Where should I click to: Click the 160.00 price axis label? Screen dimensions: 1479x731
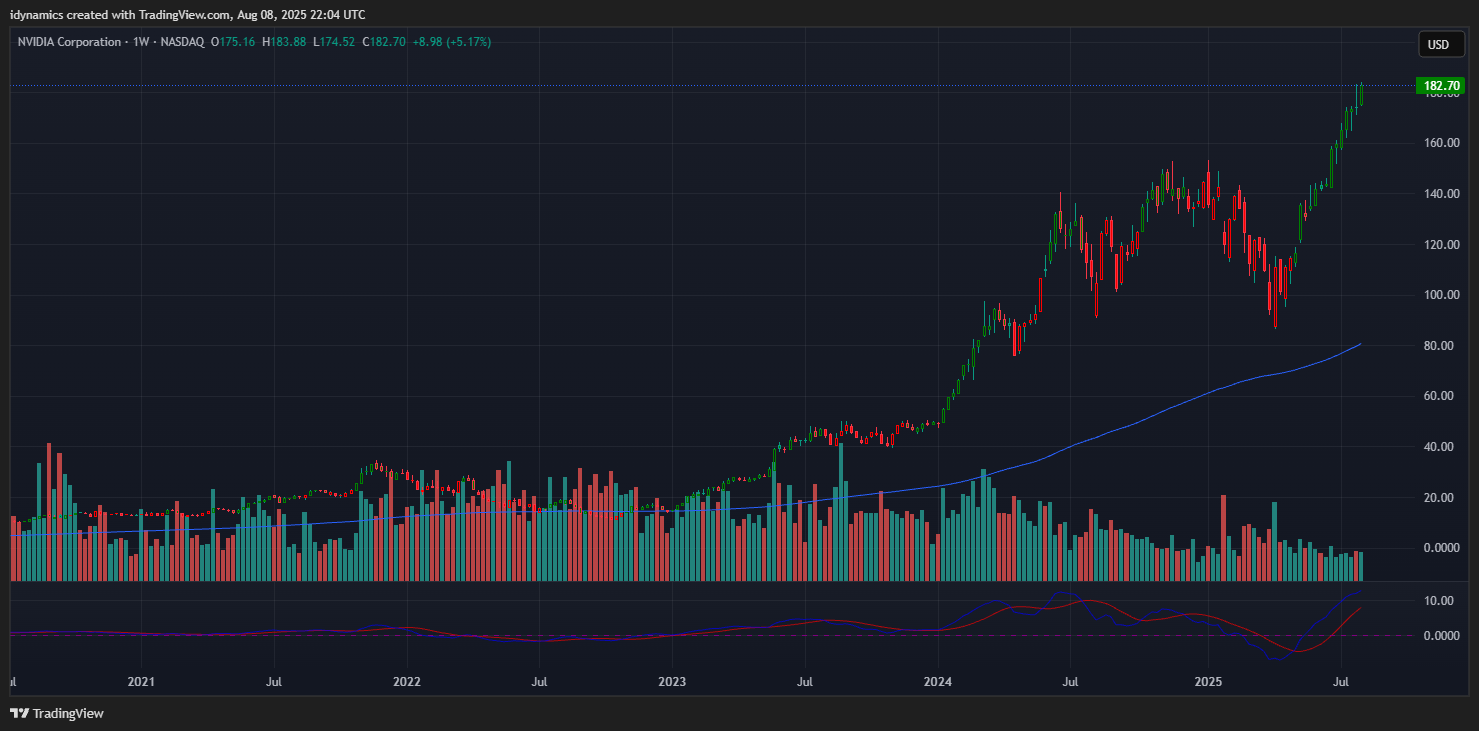[x=1443, y=143]
